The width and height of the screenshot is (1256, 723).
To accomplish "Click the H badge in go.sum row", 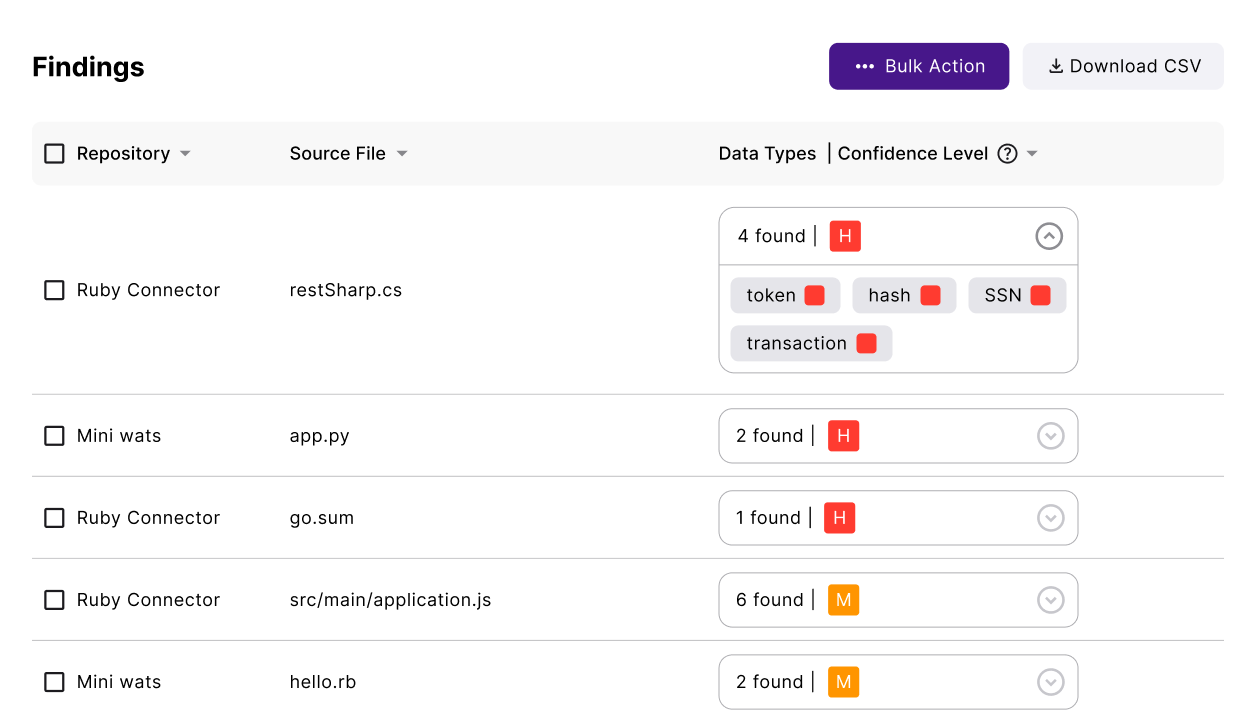I will pos(839,518).
